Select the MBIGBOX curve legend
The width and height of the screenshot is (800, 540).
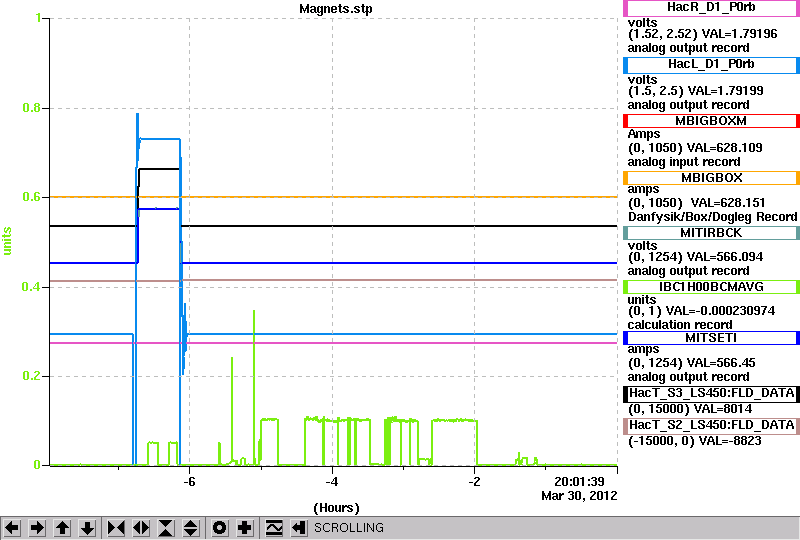coord(711,178)
